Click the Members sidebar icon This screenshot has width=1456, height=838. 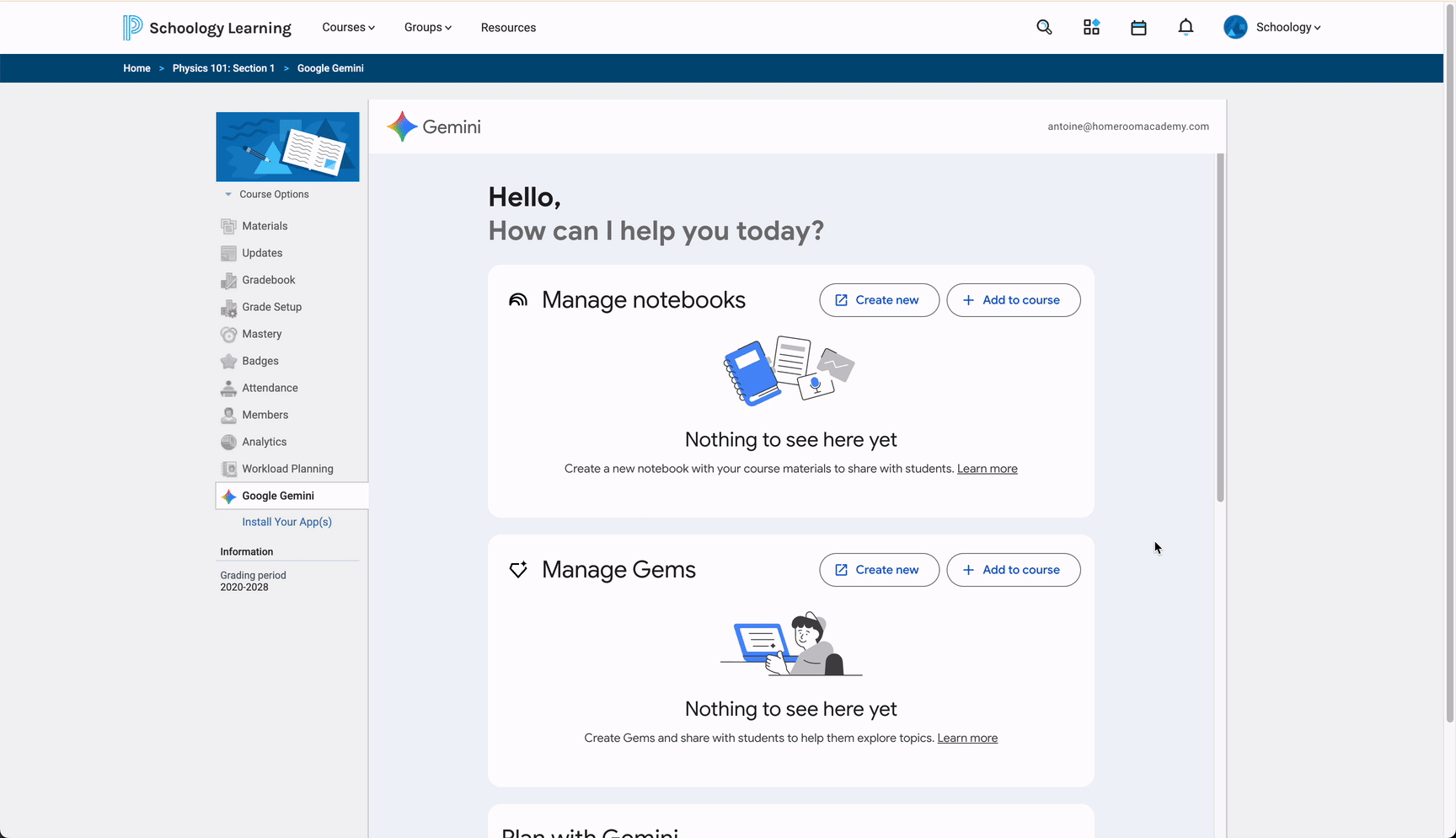click(x=228, y=415)
